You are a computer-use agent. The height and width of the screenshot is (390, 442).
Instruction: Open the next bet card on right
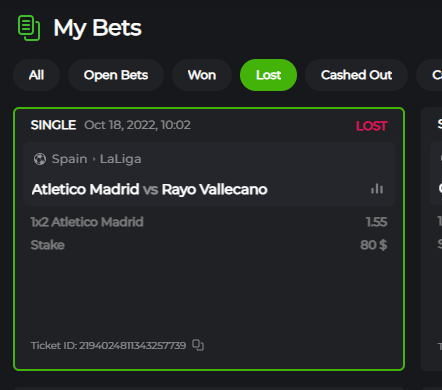432,239
